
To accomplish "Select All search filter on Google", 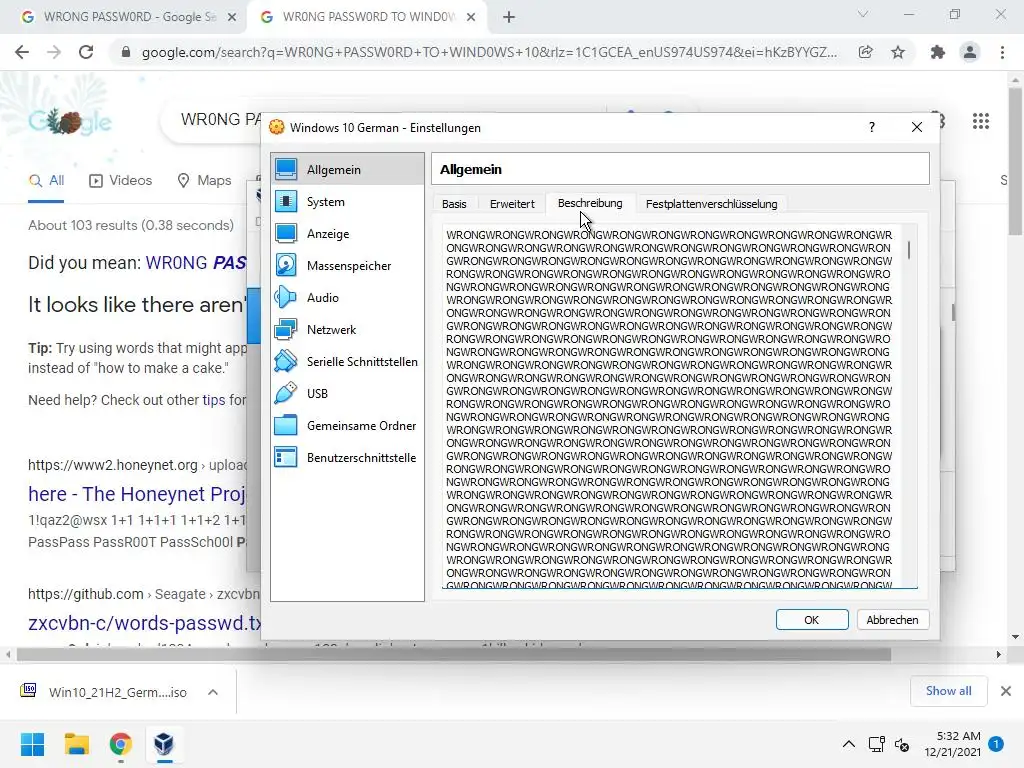I will click(x=46, y=180).
